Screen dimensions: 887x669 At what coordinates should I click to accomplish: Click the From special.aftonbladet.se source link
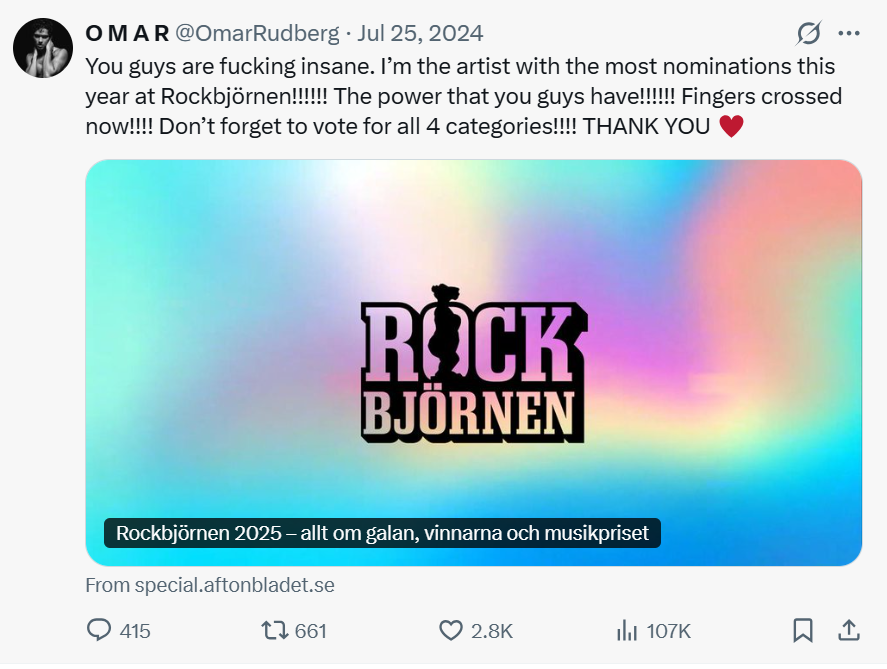point(210,585)
